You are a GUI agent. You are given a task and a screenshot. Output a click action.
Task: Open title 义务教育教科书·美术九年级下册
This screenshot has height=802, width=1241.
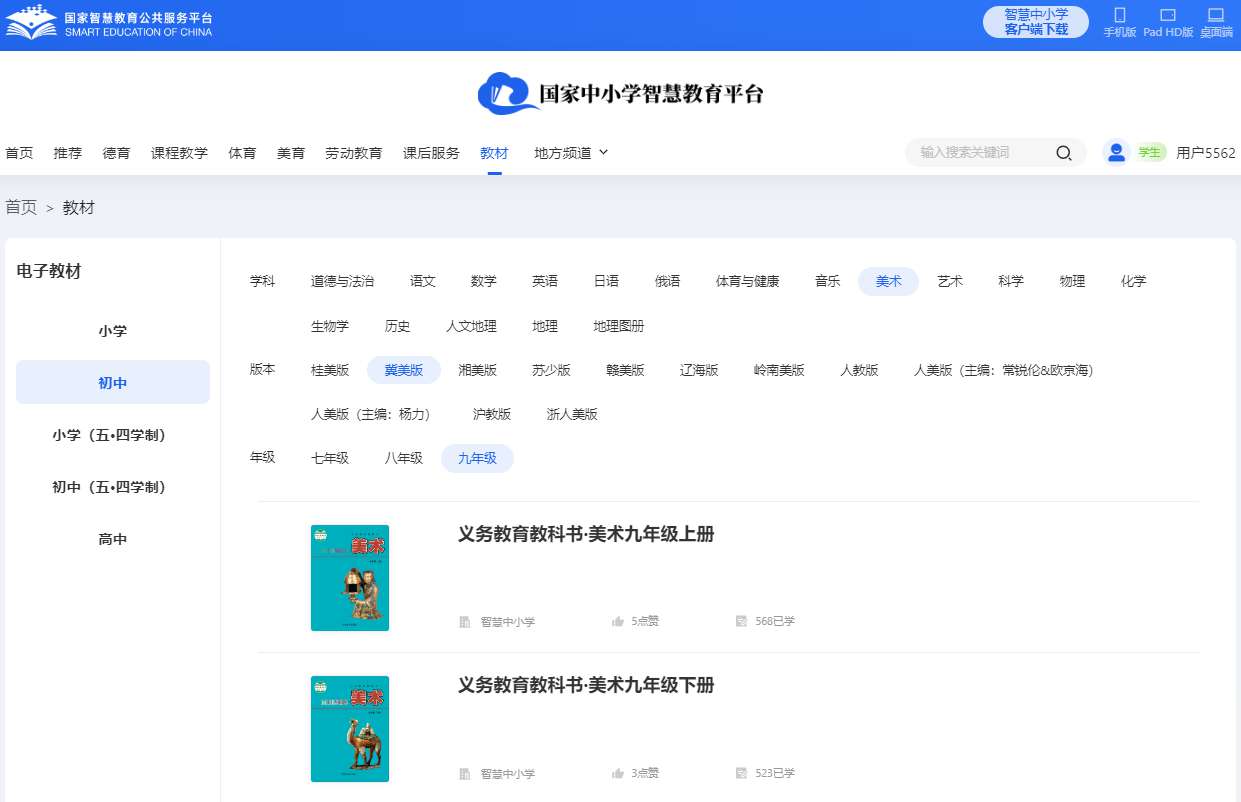tap(586, 685)
